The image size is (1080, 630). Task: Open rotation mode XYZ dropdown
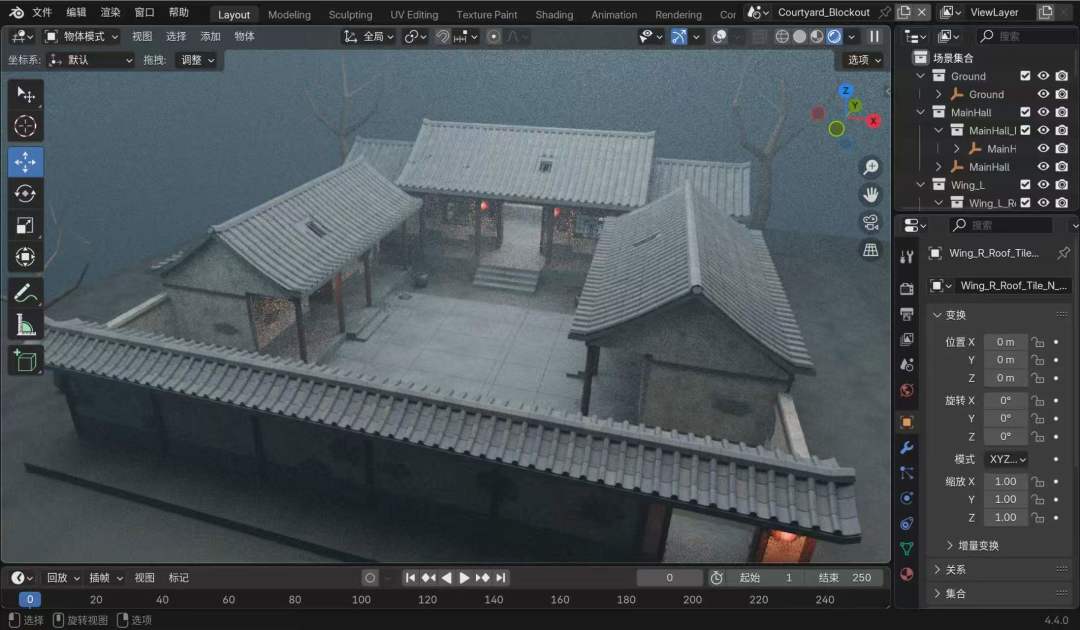click(1007, 459)
